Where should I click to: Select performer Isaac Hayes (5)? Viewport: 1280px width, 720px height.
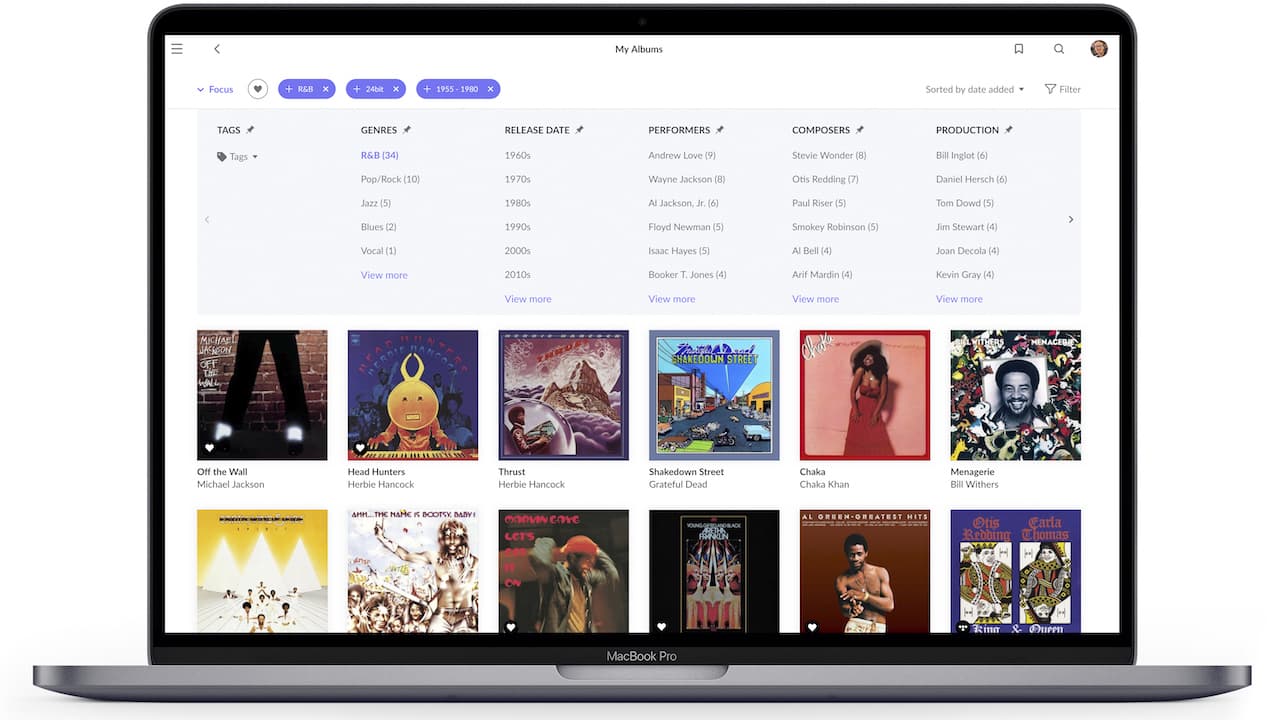[x=679, y=251]
